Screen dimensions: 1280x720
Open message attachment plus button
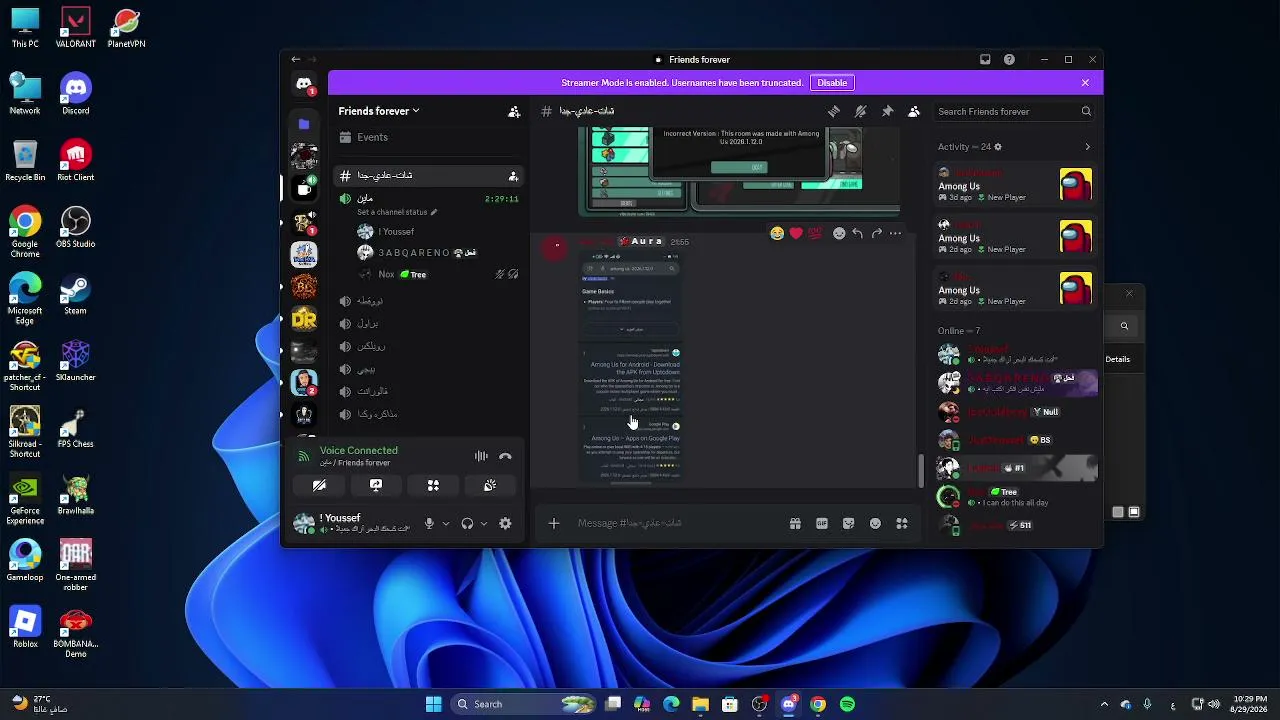(553, 523)
